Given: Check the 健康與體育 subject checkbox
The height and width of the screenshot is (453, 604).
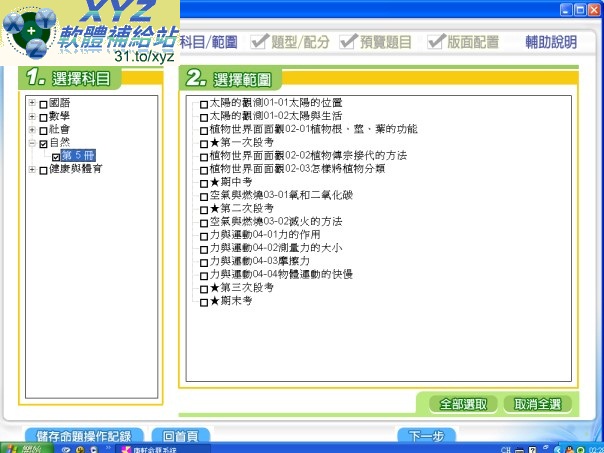Looking at the screenshot, I should click(44, 170).
